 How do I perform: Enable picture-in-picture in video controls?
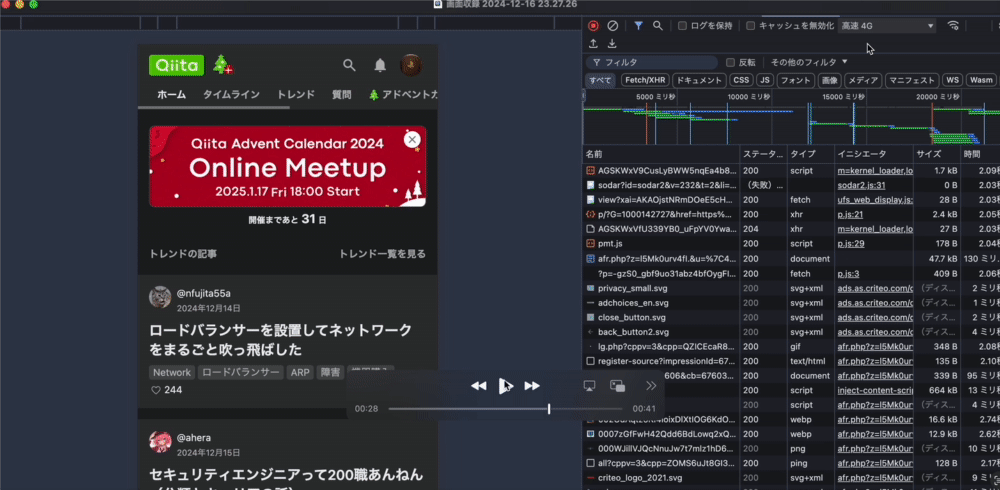(617, 385)
